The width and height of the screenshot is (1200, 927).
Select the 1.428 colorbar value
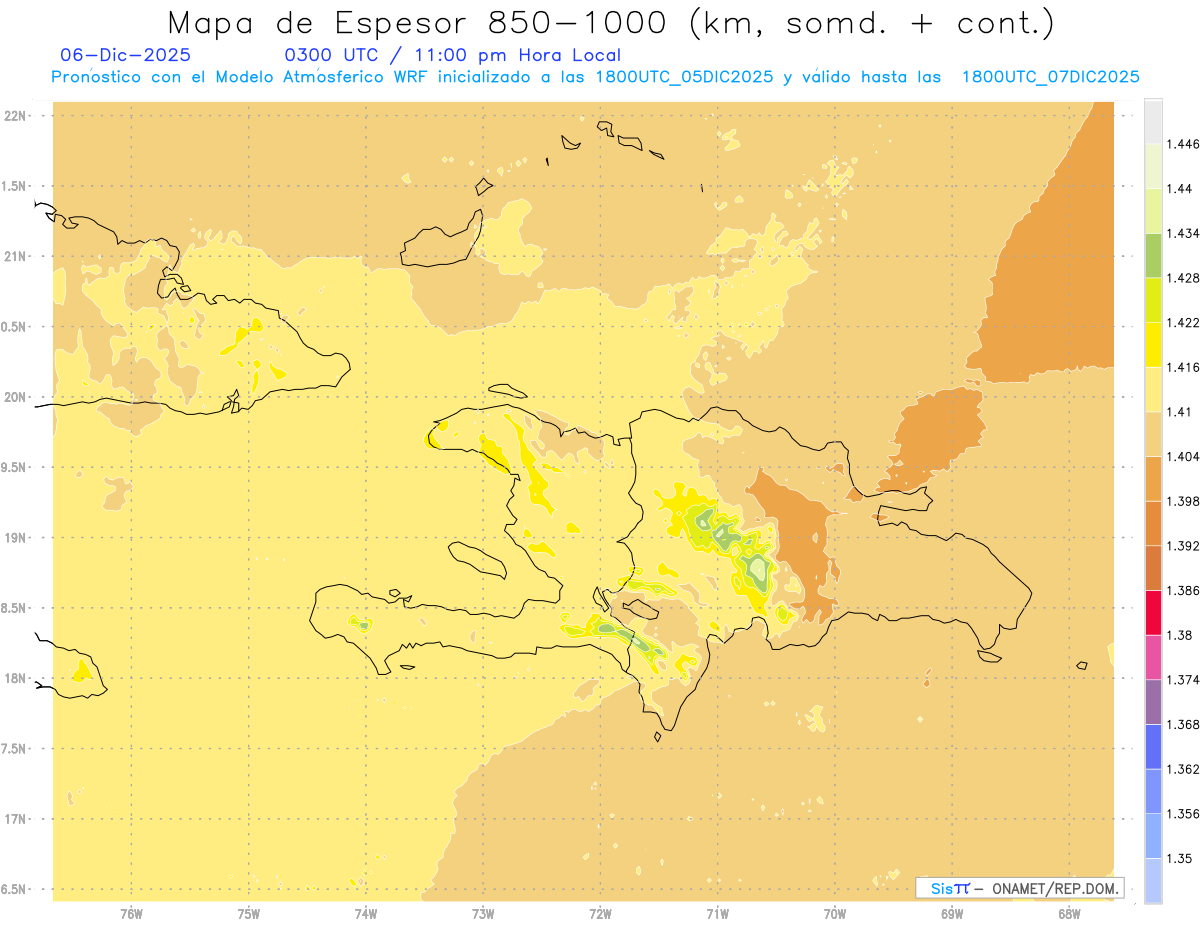pos(1184,278)
